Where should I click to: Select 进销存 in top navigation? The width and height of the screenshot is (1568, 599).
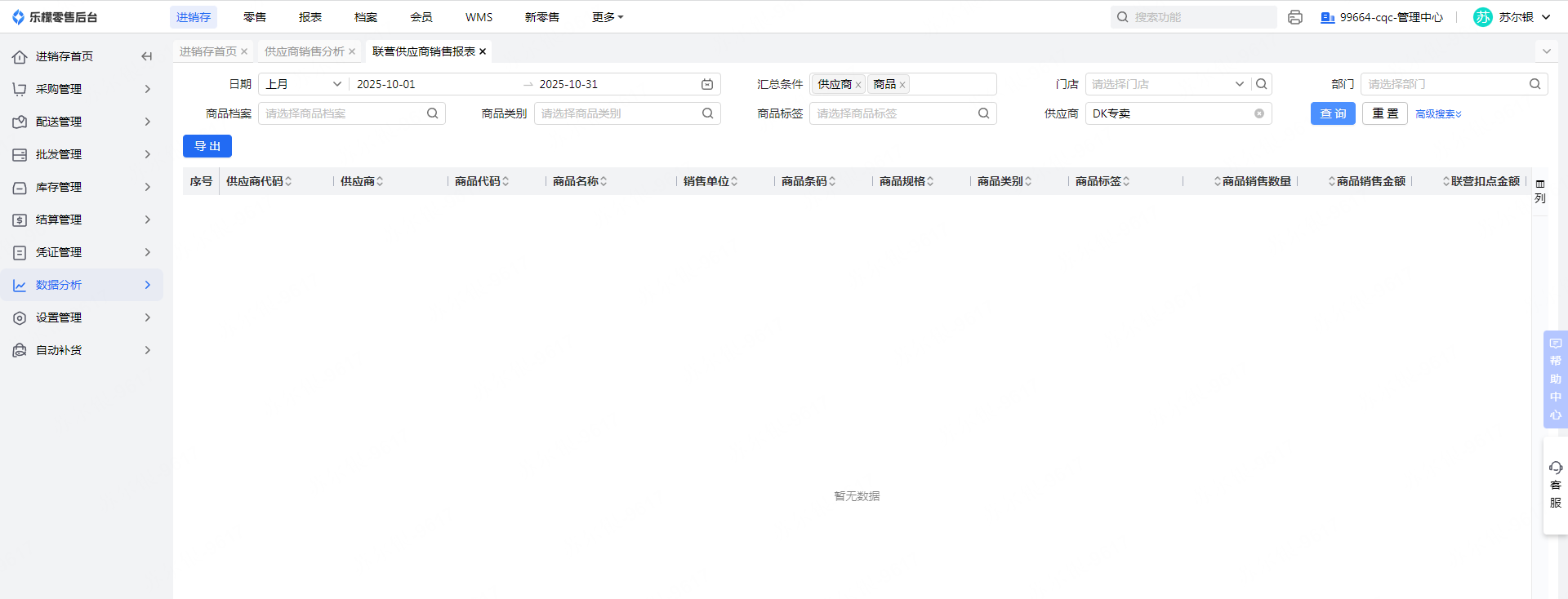click(194, 17)
